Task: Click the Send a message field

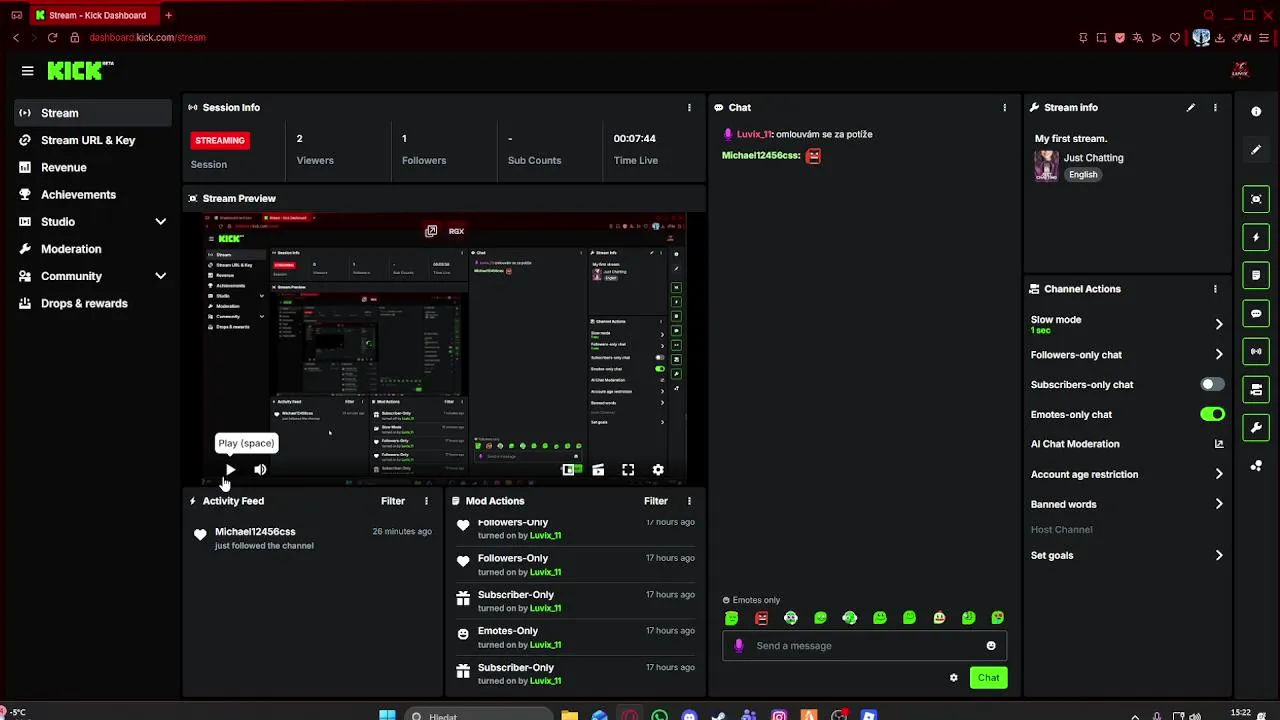Action: (x=865, y=645)
